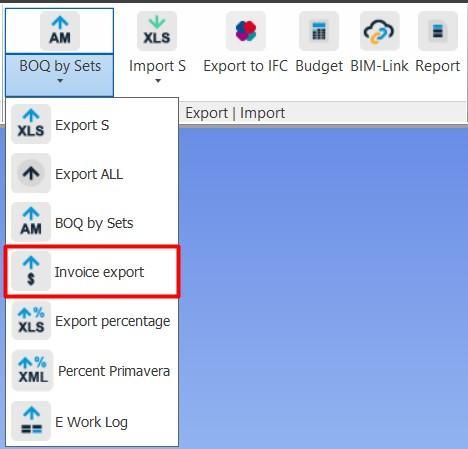Image resolution: width=468 pixels, height=449 pixels.
Task: Click the Invoice export dollar icon
Action: (31, 271)
